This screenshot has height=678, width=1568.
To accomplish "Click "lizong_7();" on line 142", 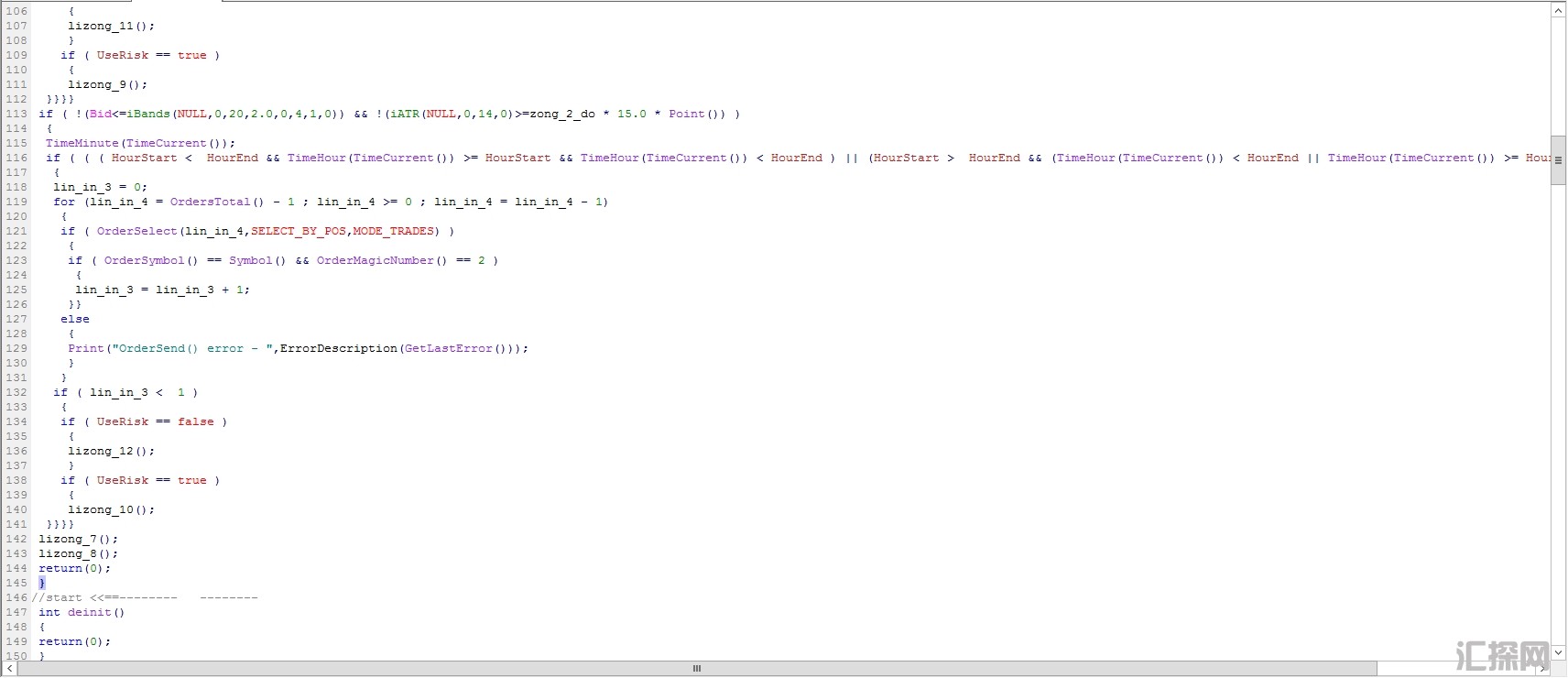I will point(78,539).
